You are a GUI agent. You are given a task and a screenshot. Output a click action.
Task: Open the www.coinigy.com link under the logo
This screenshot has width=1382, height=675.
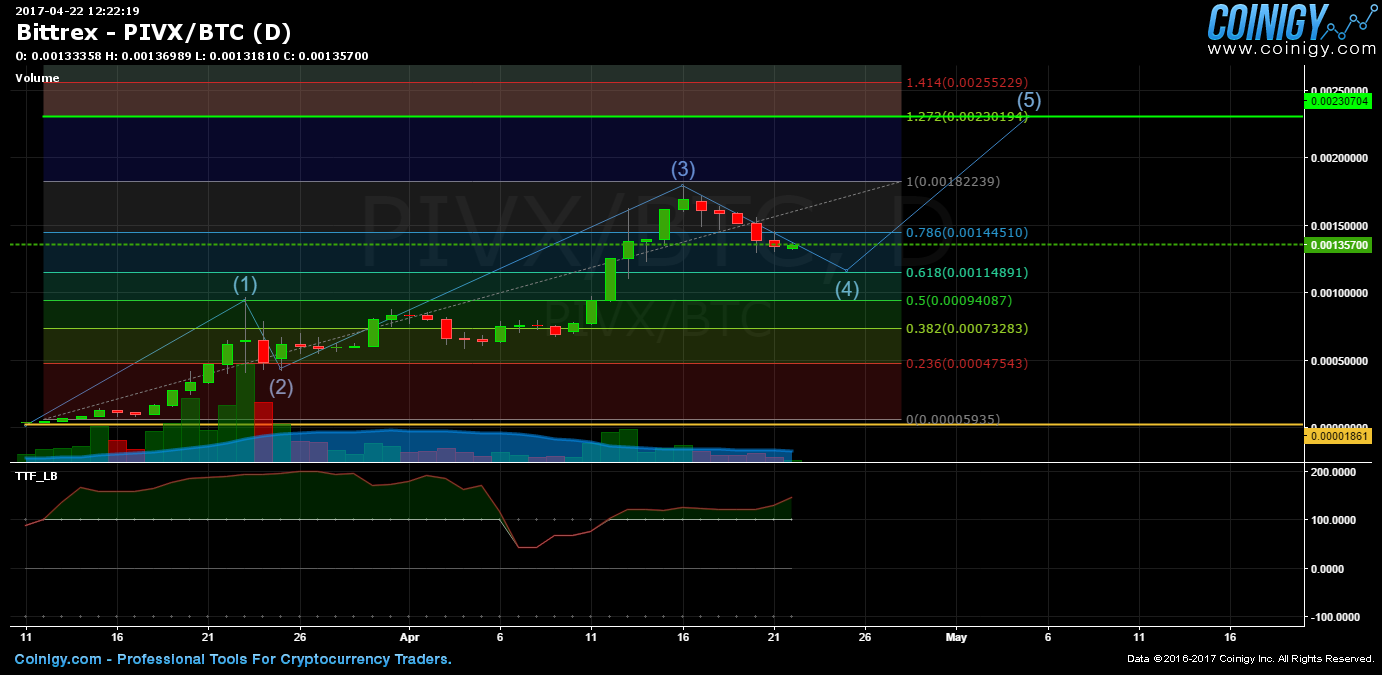pyautogui.click(x=1291, y=48)
